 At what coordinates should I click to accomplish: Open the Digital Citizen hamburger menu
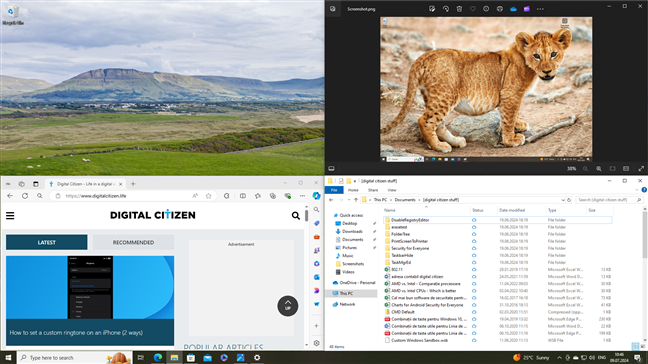pos(10,216)
